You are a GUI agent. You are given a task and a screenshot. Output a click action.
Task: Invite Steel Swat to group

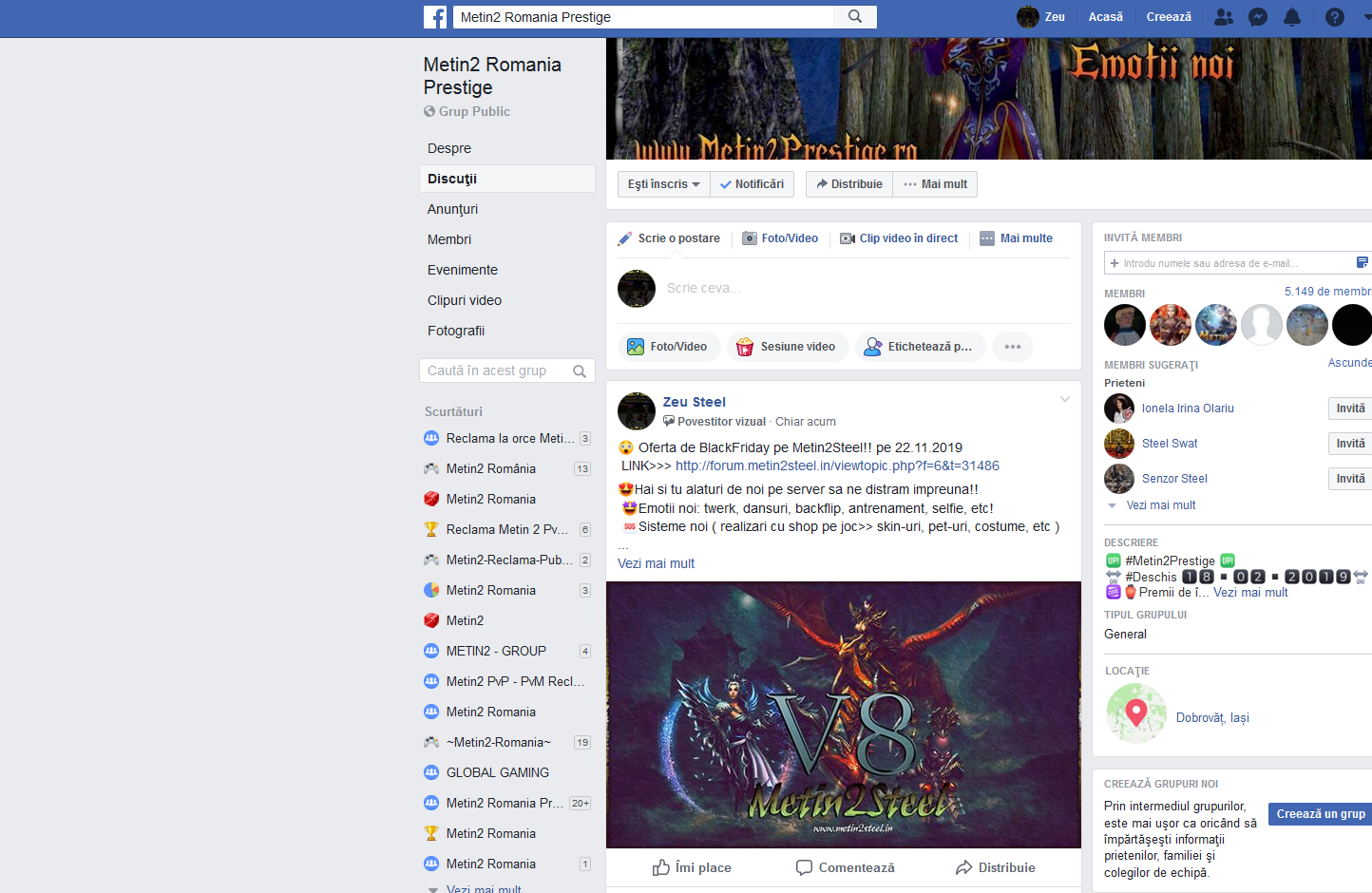pyautogui.click(x=1350, y=444)
